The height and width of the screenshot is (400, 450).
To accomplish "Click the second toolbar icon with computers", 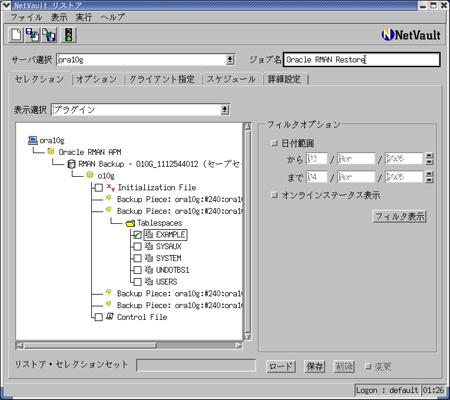I will point(33,35).
